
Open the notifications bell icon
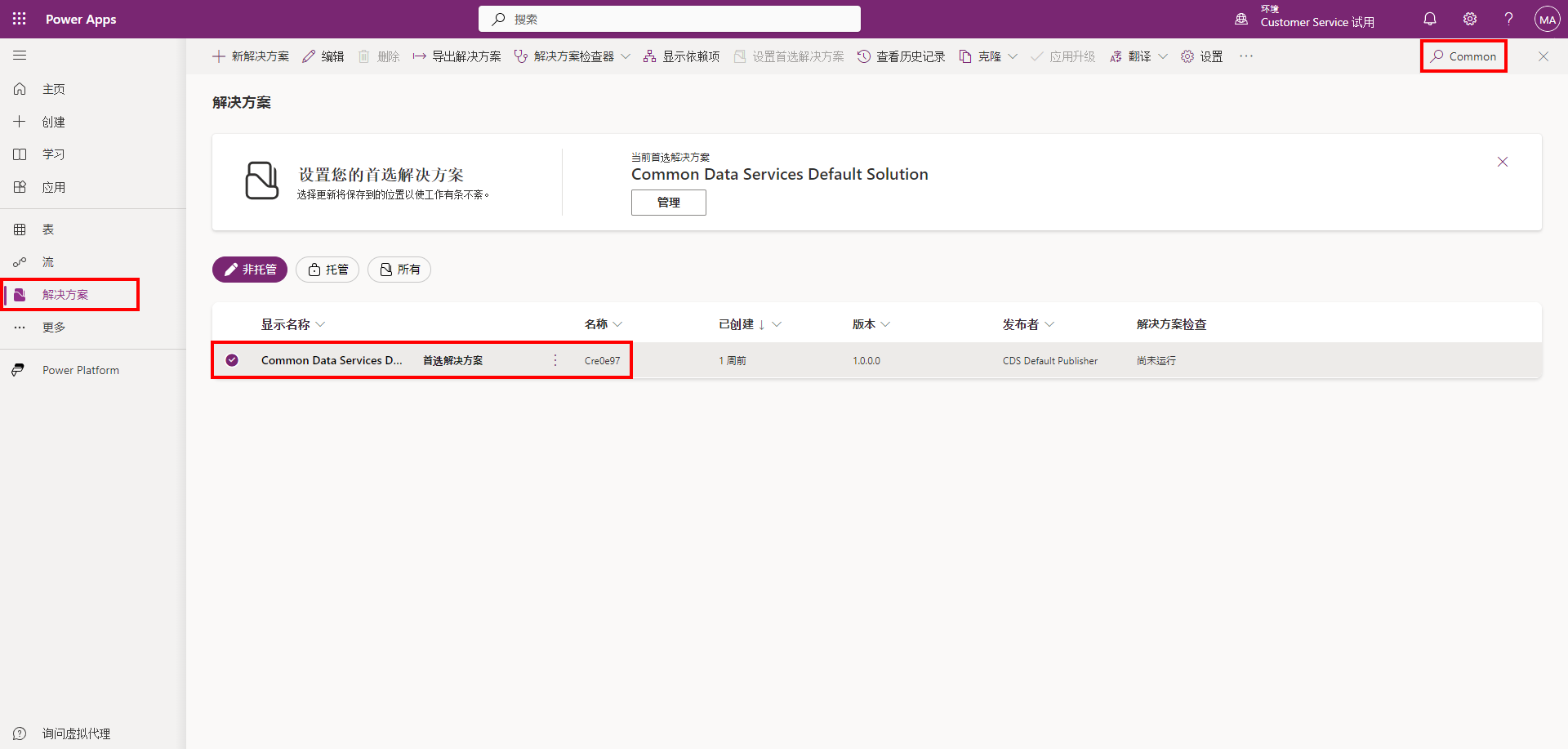(1429, 19)
